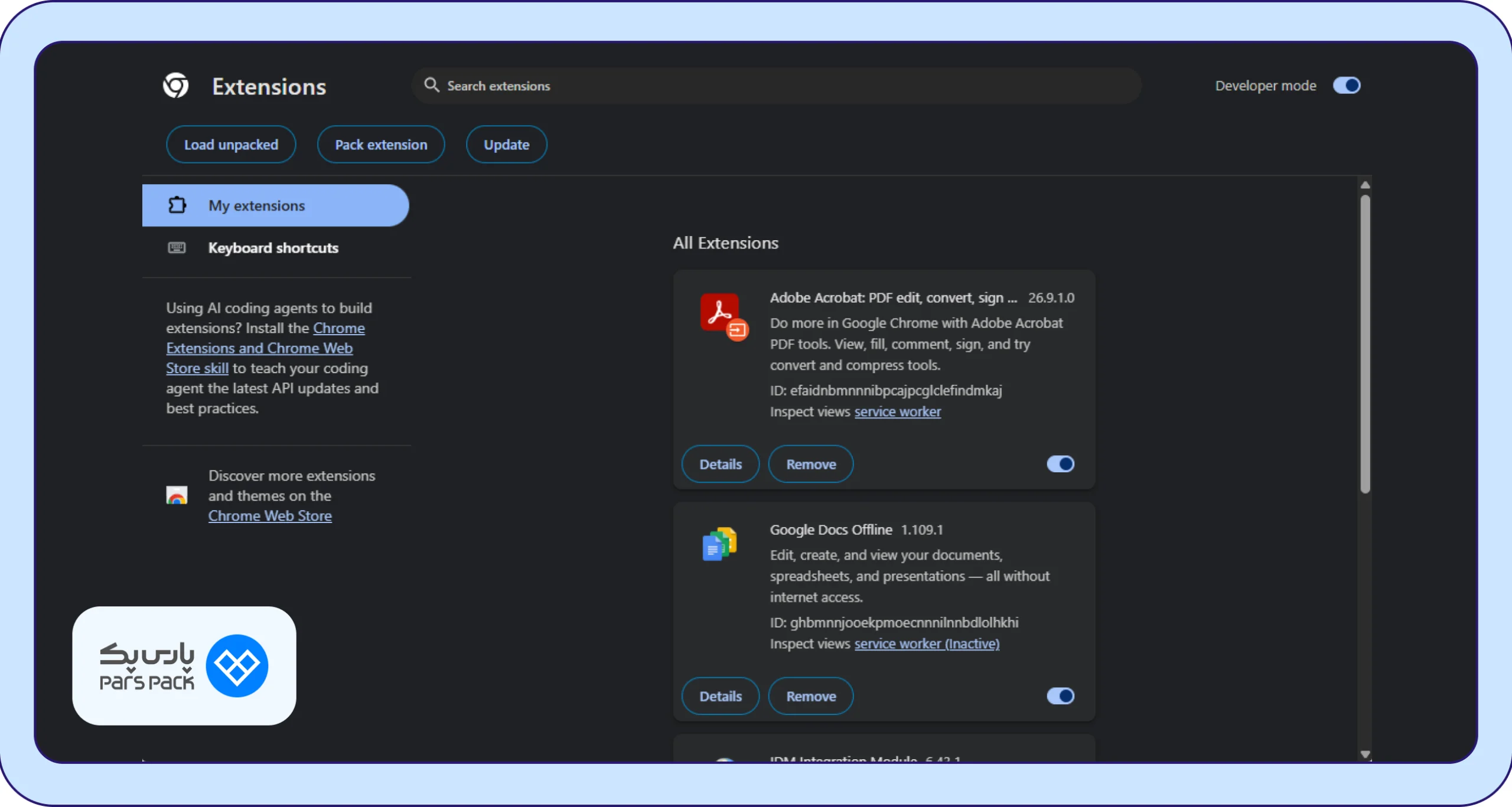Remove the Adobe Acrobat extension
The height and width of the screenshot is (807, 1512).
point(811,464)
